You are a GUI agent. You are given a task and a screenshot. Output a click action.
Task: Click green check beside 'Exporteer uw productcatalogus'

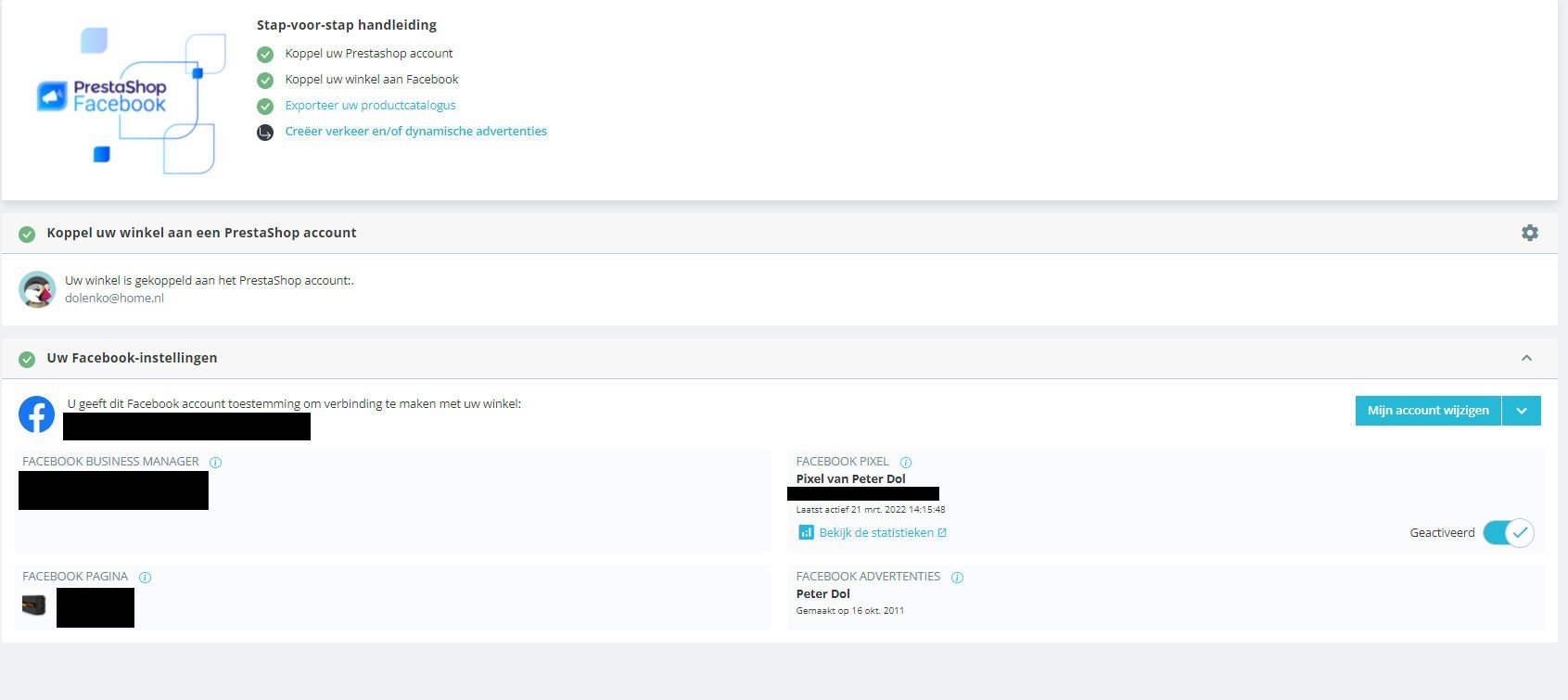point(265,106)
